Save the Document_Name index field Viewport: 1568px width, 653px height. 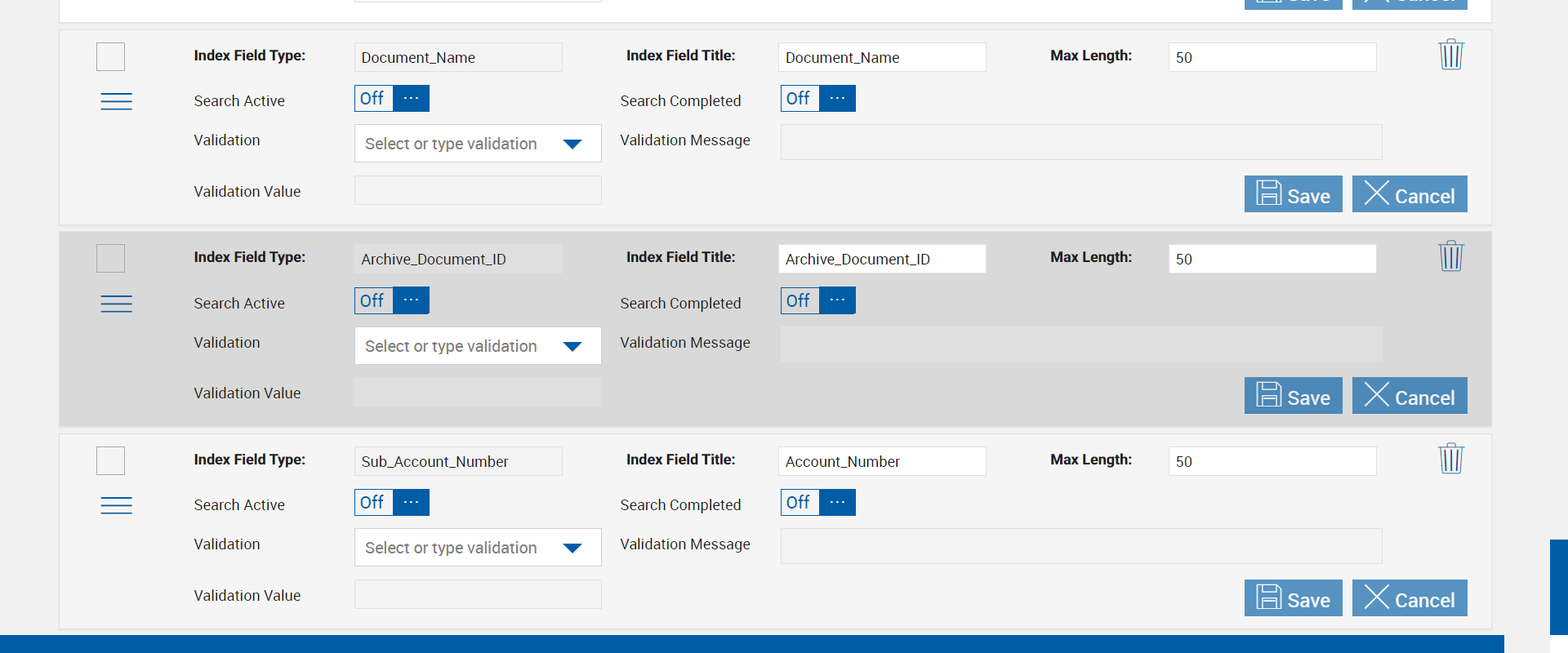[1293, 194]
